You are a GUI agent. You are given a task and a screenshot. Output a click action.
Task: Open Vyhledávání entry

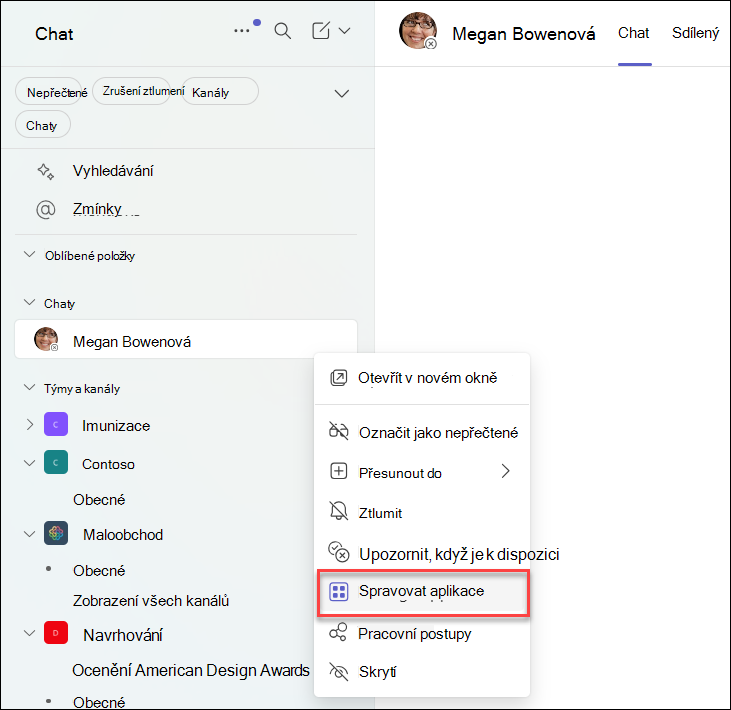tap(113, 171)
